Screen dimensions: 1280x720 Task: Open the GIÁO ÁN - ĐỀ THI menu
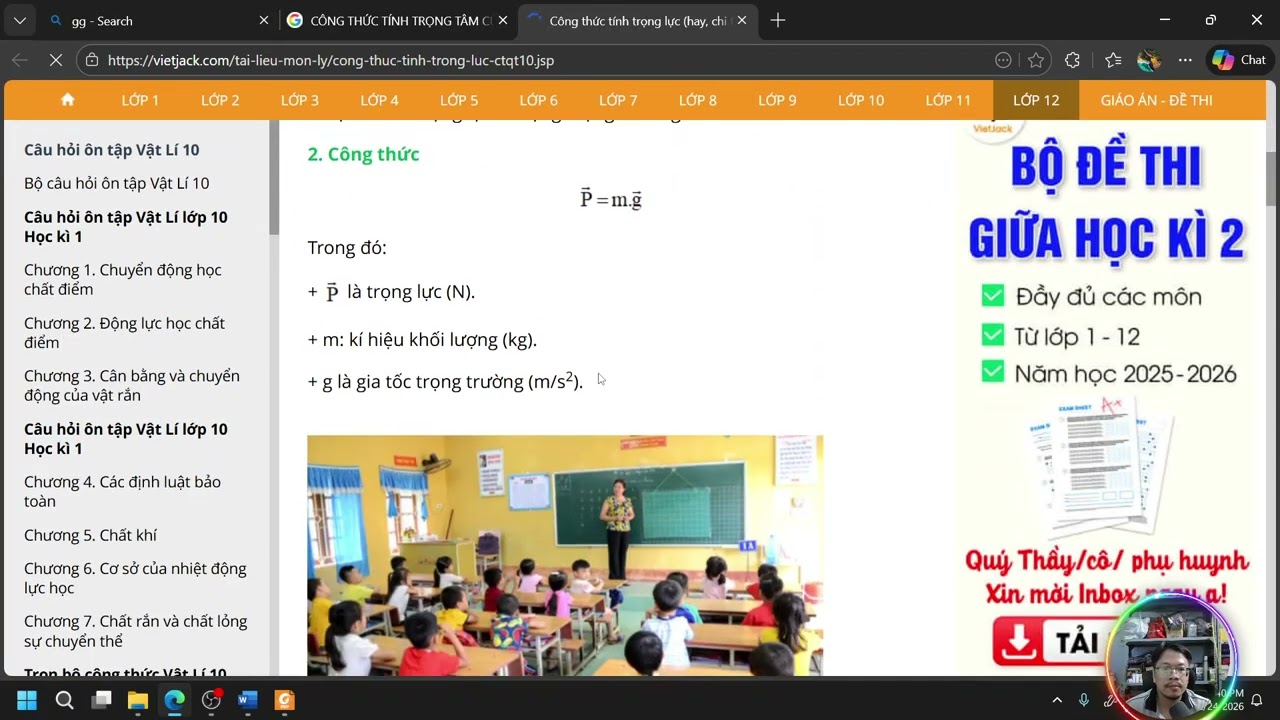pyautogui.click(x=1156, y=100)
